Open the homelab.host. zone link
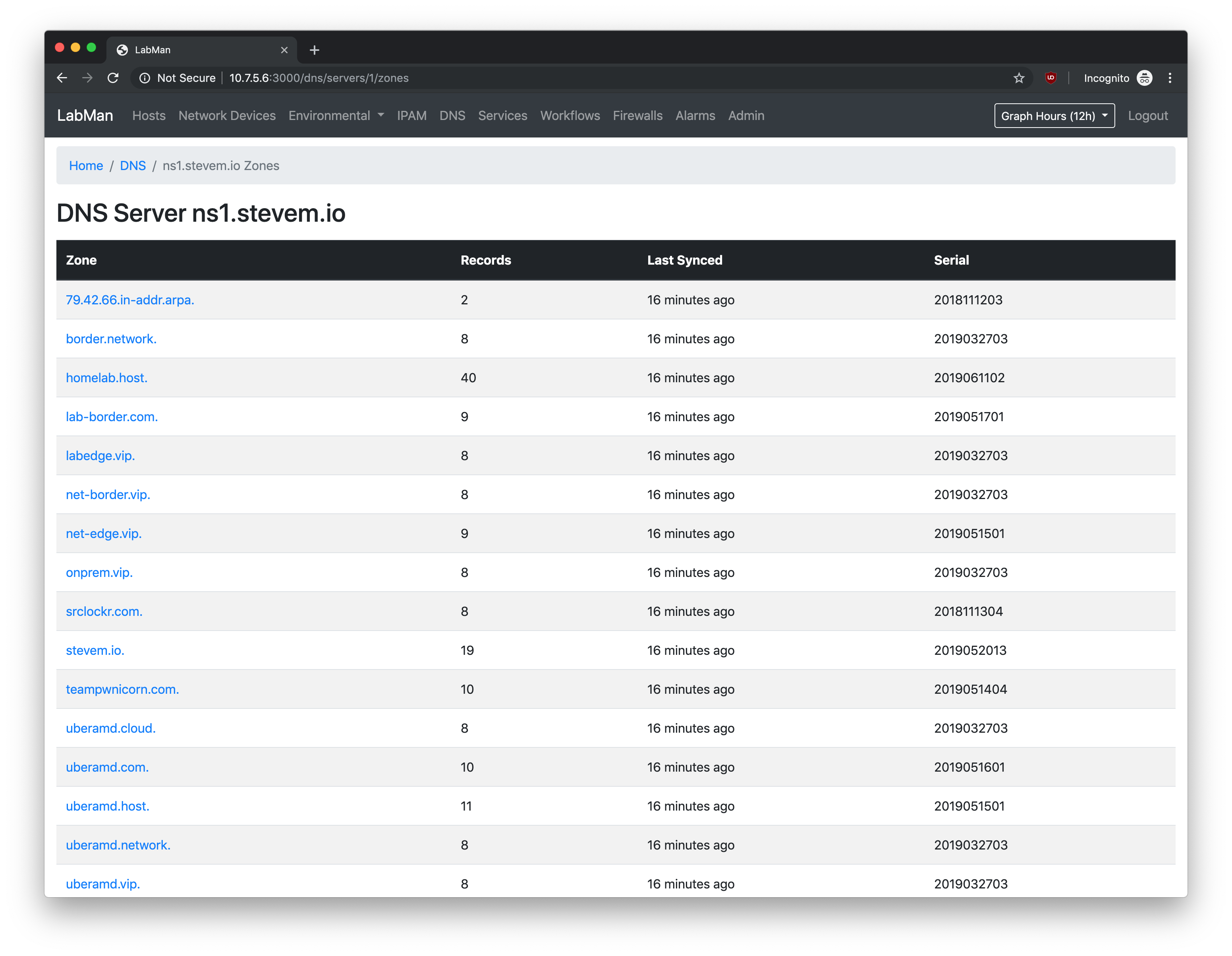This screenshot has height=956, width=1232. point(106,377)
